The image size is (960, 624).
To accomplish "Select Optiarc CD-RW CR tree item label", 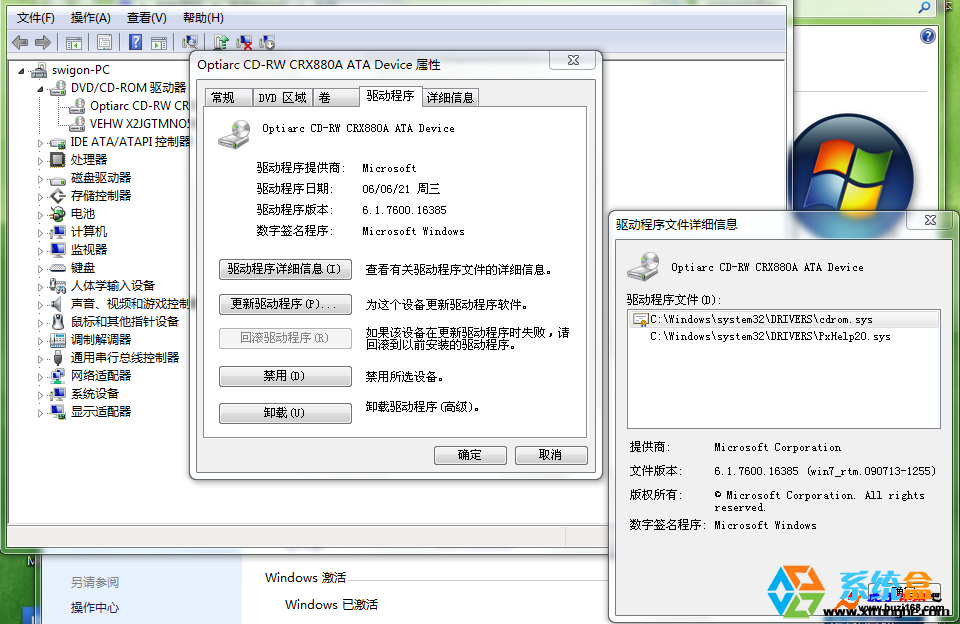I will pyautogui.click(x=140, y=106).
